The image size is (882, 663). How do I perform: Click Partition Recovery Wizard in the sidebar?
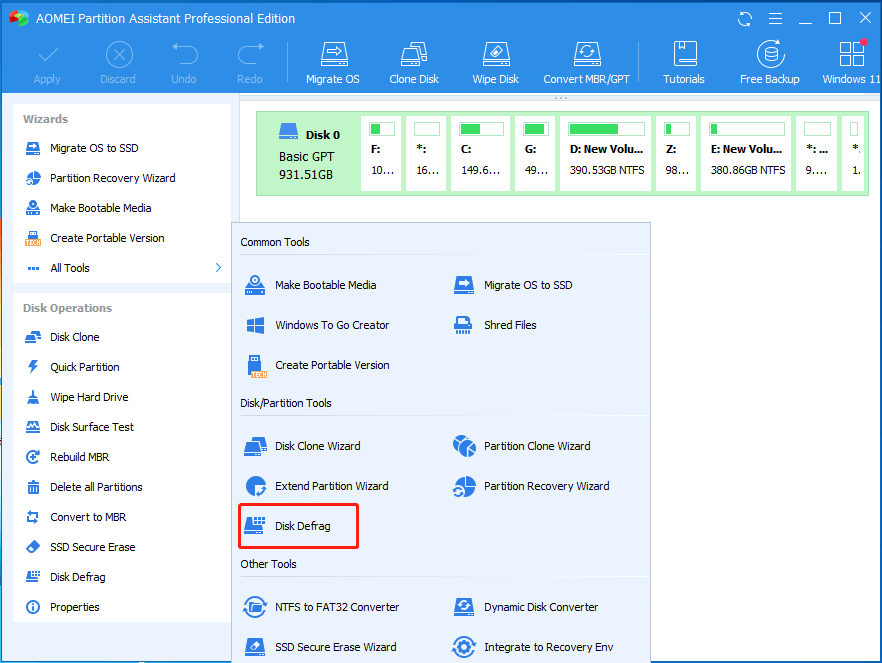[112, 178]
